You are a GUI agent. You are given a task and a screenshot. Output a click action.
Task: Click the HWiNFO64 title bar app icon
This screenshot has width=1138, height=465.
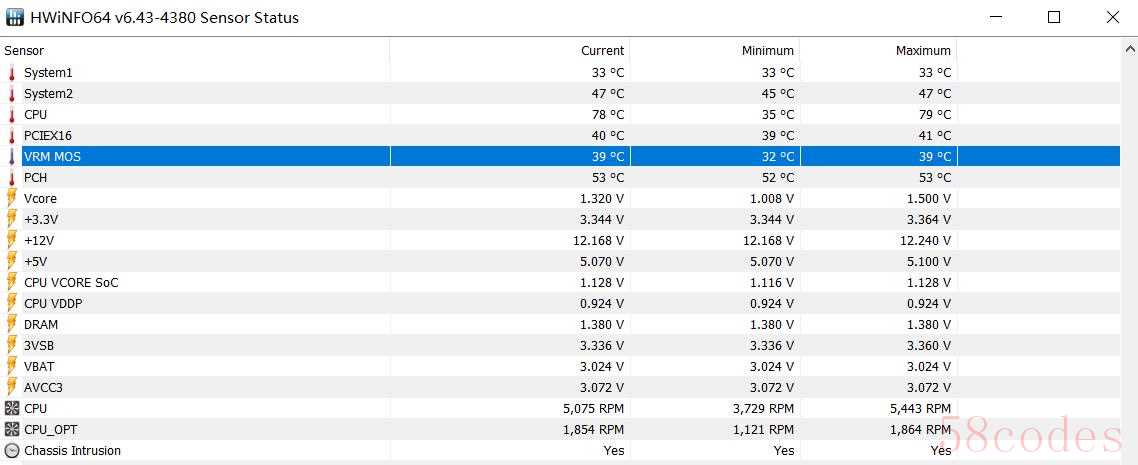pyautogui.click(x=15, y=17)
